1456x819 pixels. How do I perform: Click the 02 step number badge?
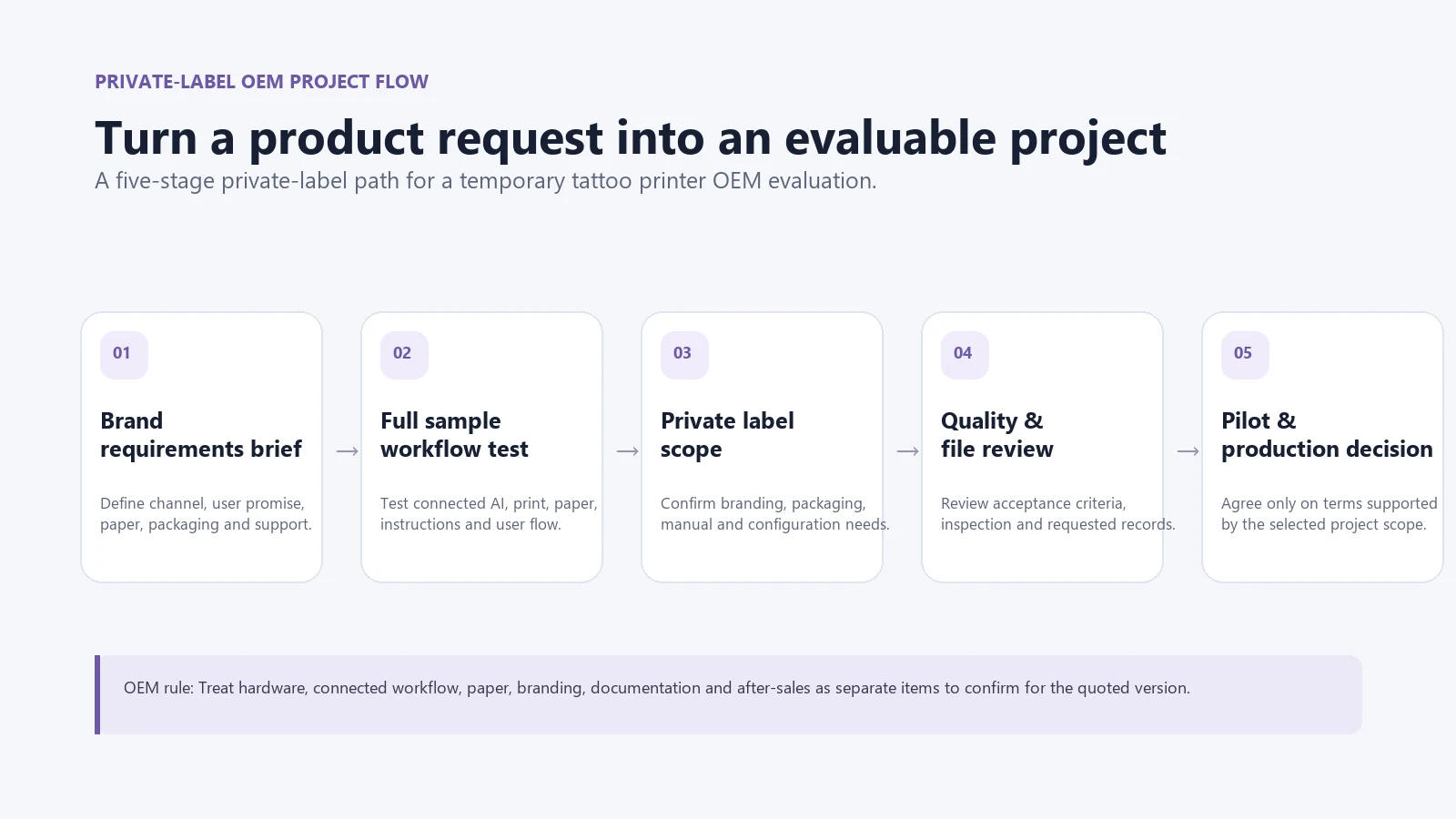click(x=404, y=355)
